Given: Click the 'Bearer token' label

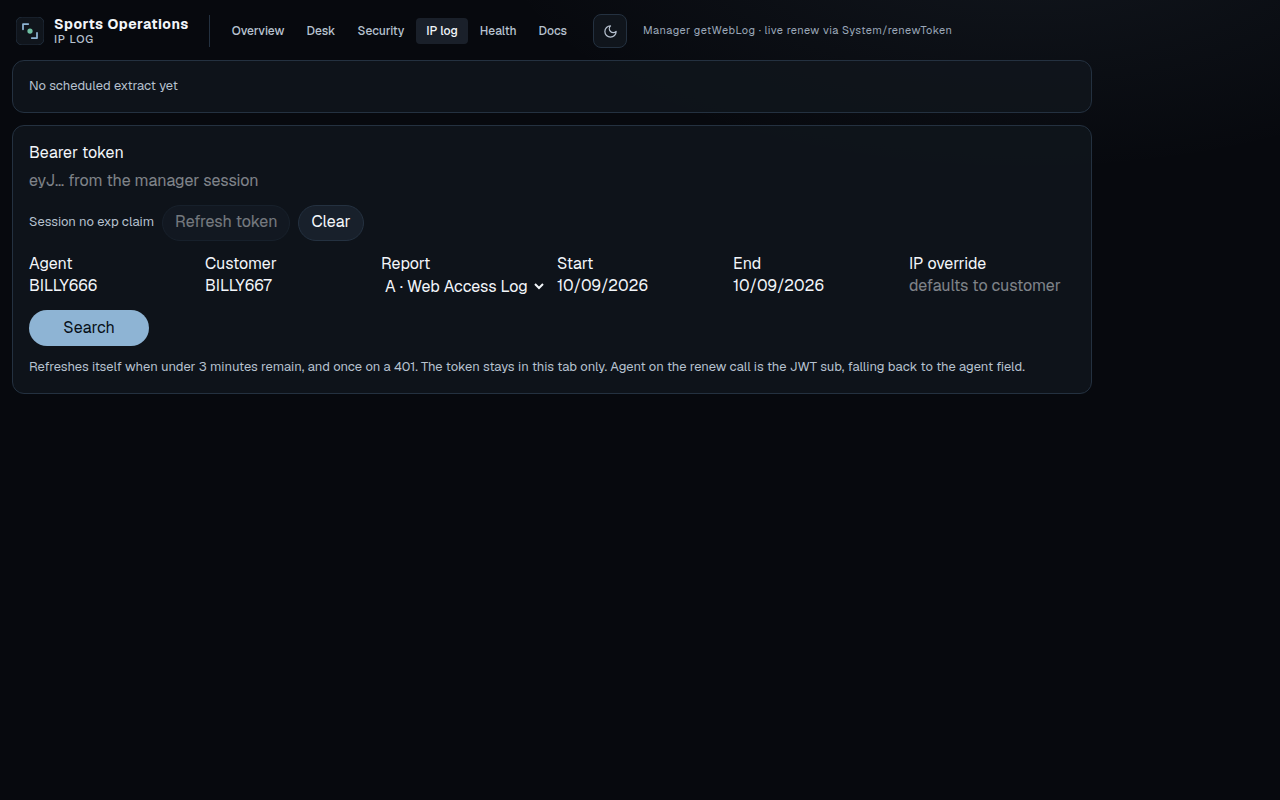Looking at the screenshot, I should 76,153.
